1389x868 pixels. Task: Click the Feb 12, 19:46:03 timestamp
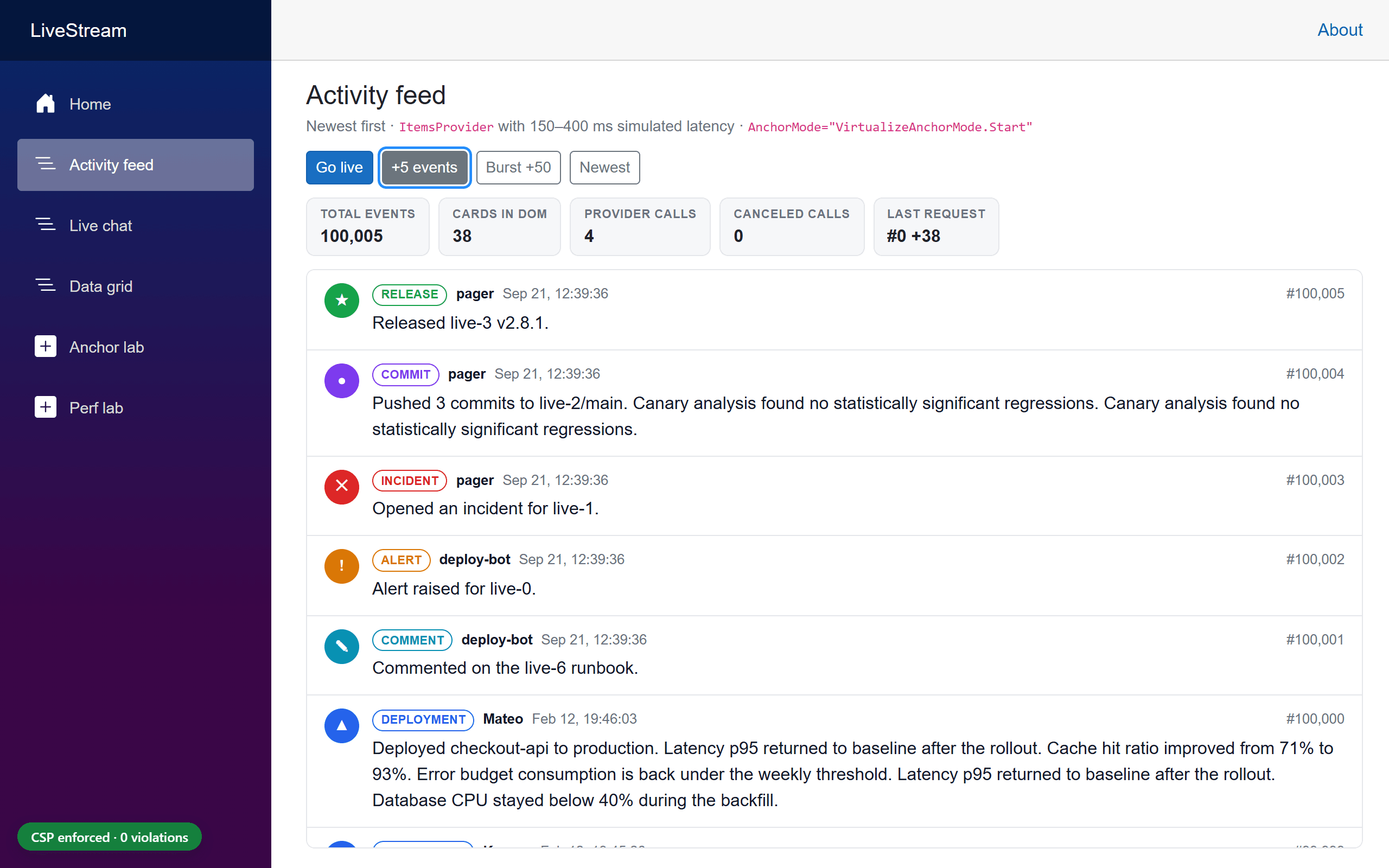(x=584, y=719)
